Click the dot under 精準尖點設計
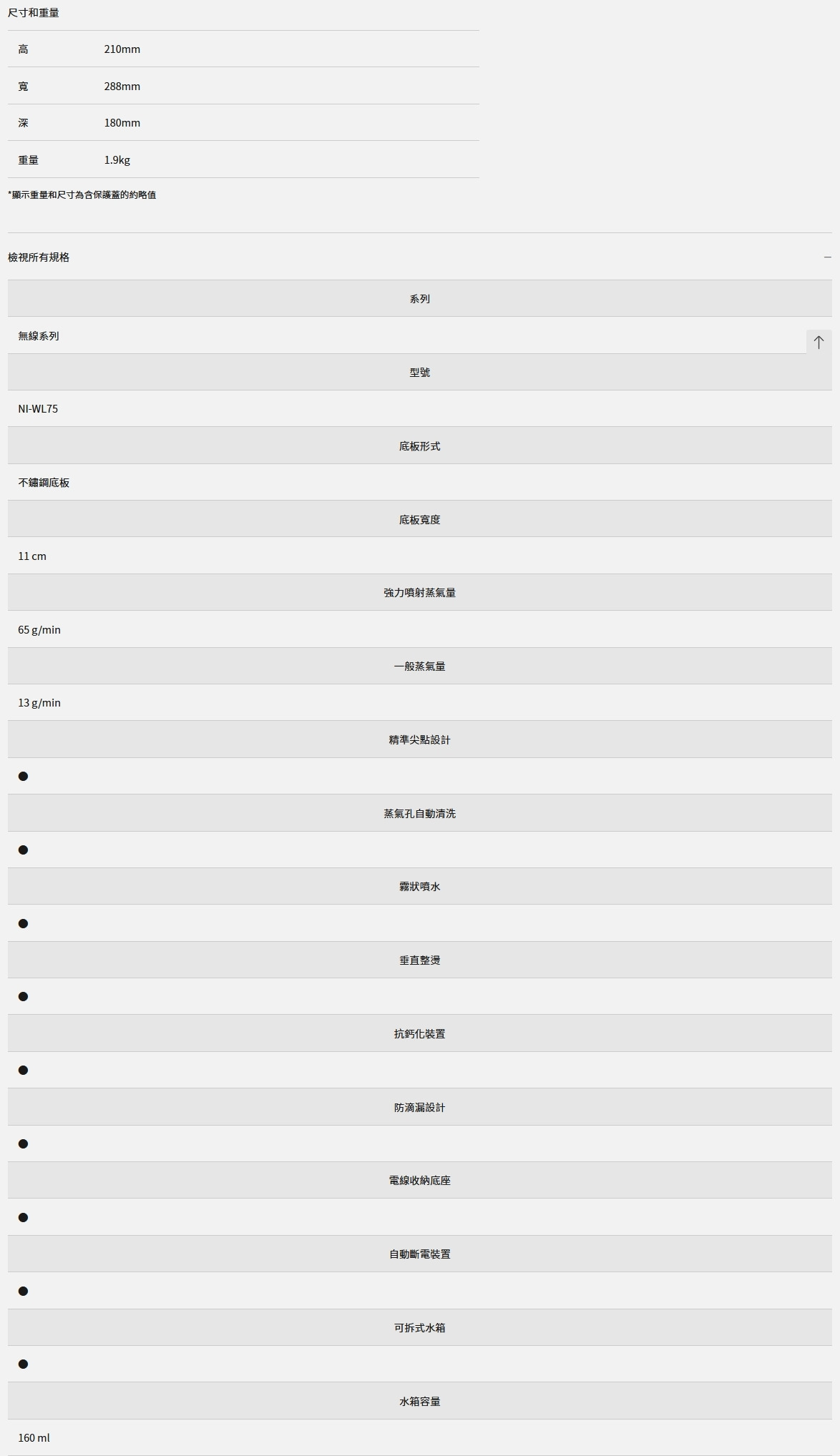This screenshot has height=1456, width=840. coord(23,776)
